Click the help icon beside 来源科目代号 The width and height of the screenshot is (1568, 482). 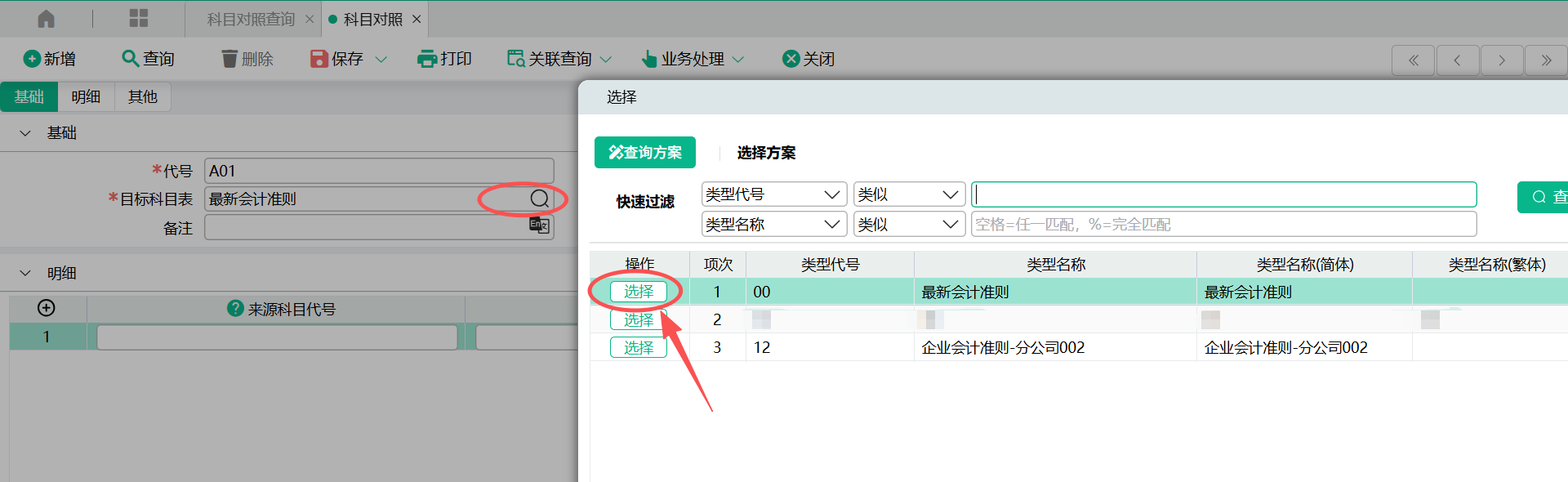pyautogui.click(x=235, y=308)
